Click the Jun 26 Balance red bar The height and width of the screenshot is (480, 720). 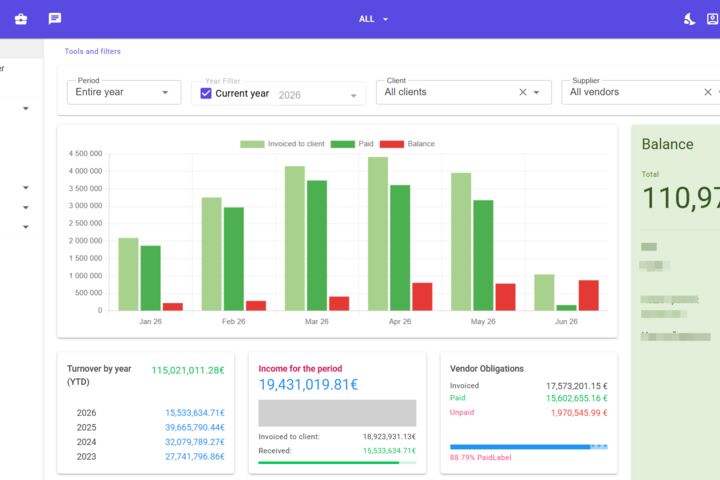click(589, 295)
